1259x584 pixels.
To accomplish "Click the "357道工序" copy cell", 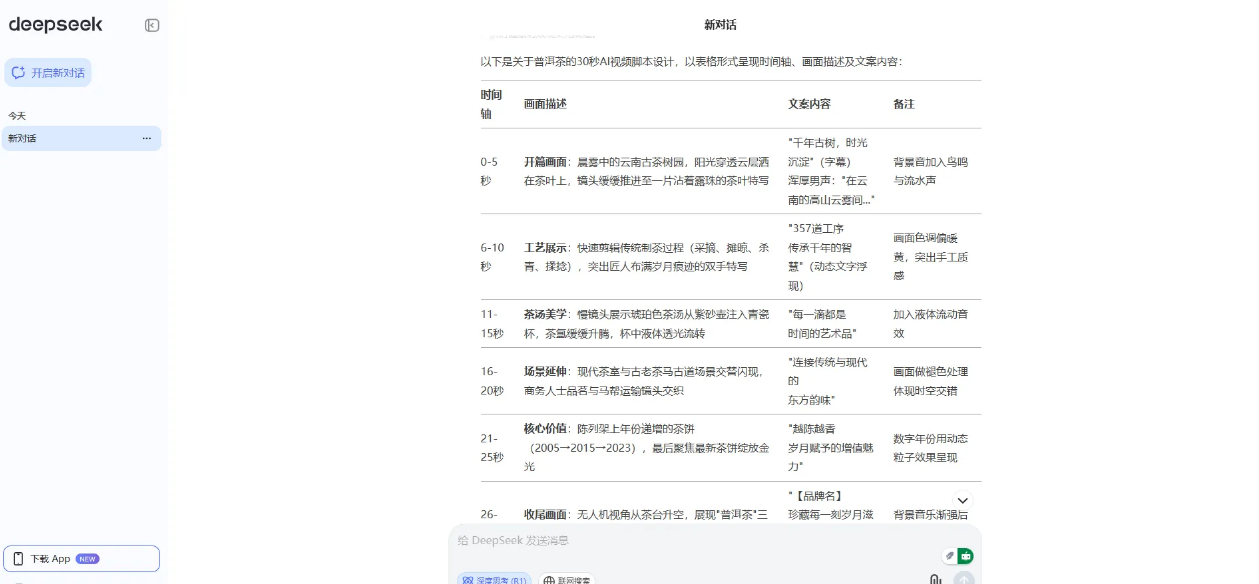I will [x=829, y=257].
